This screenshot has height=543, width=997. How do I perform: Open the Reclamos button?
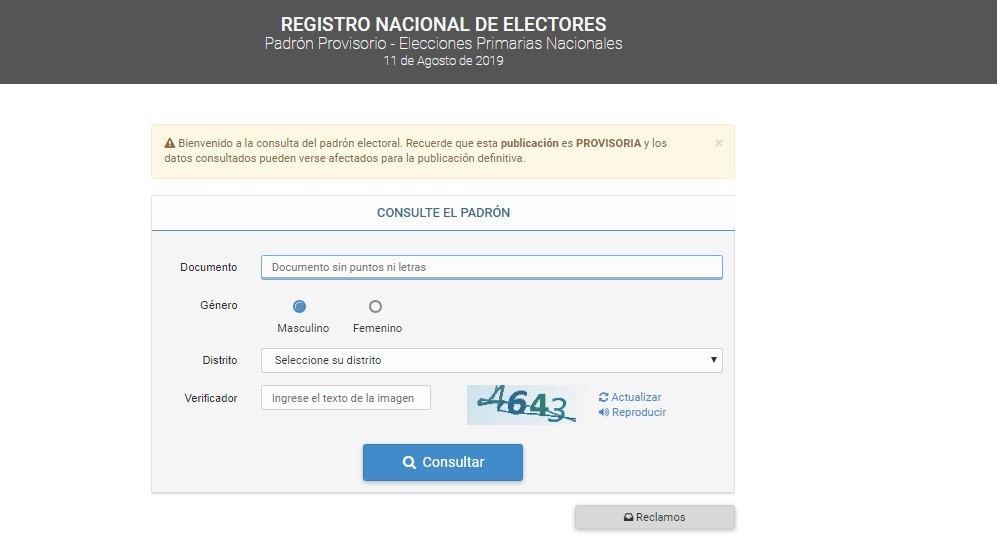coord(655,518)
